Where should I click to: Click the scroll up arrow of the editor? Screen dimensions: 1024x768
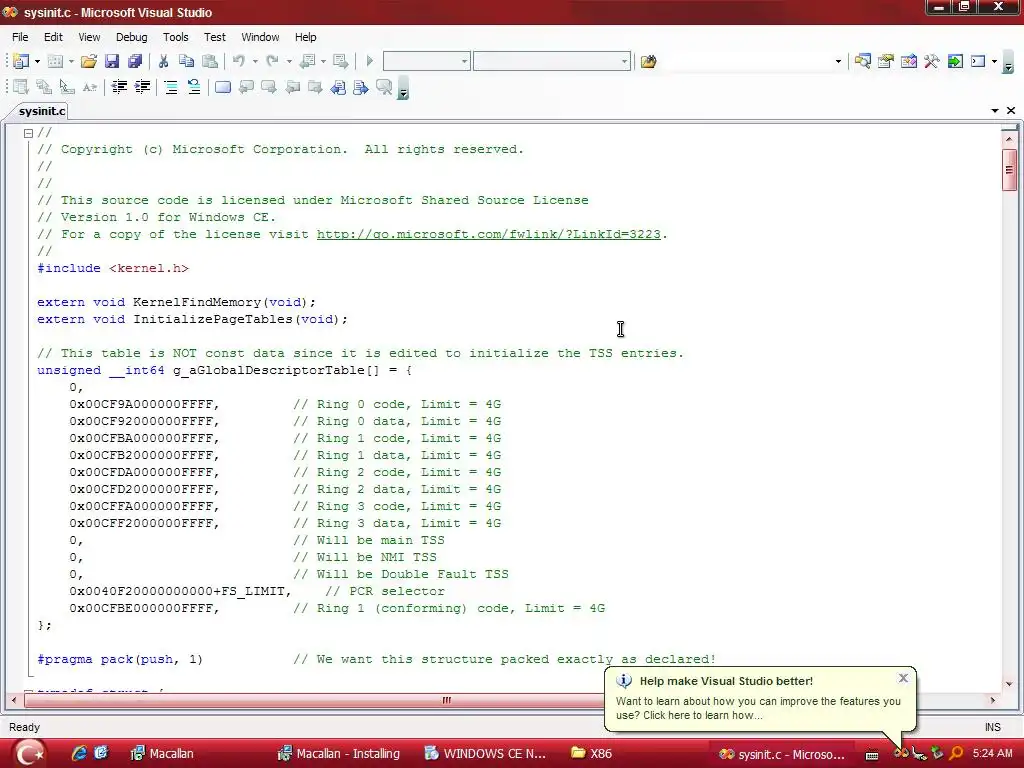(1009, 138)
